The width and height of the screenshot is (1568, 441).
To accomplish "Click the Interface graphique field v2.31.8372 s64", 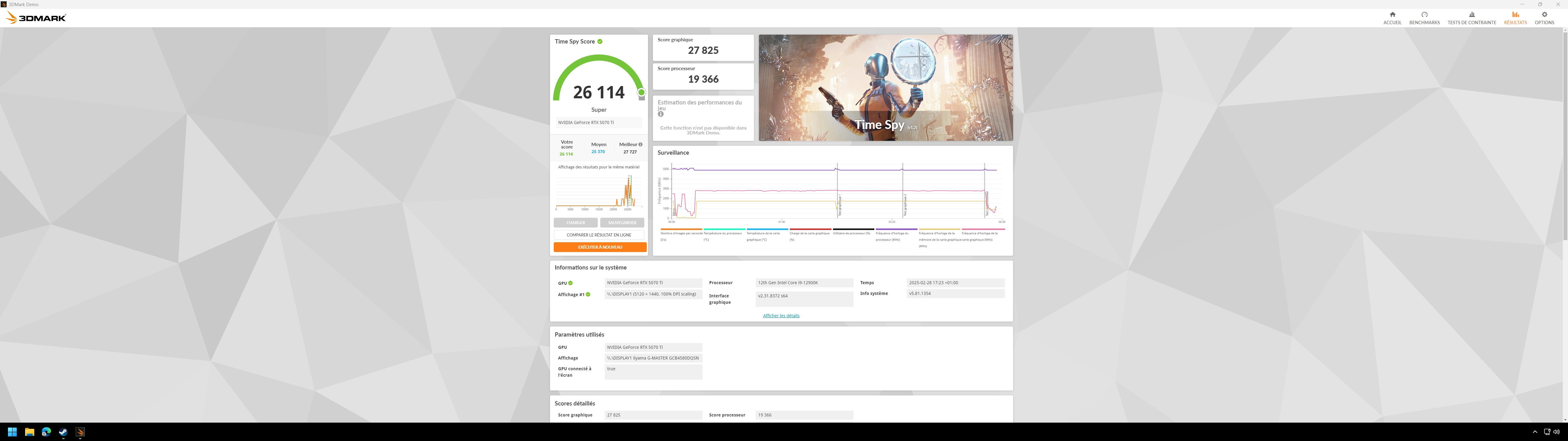I will click(x=804, y=299).
